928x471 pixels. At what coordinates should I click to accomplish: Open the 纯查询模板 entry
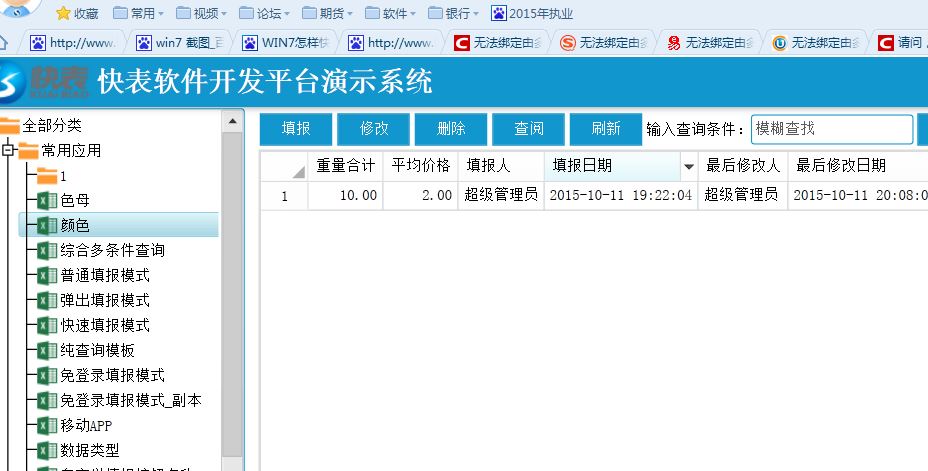pyautogui.click(x=98, y=351)
